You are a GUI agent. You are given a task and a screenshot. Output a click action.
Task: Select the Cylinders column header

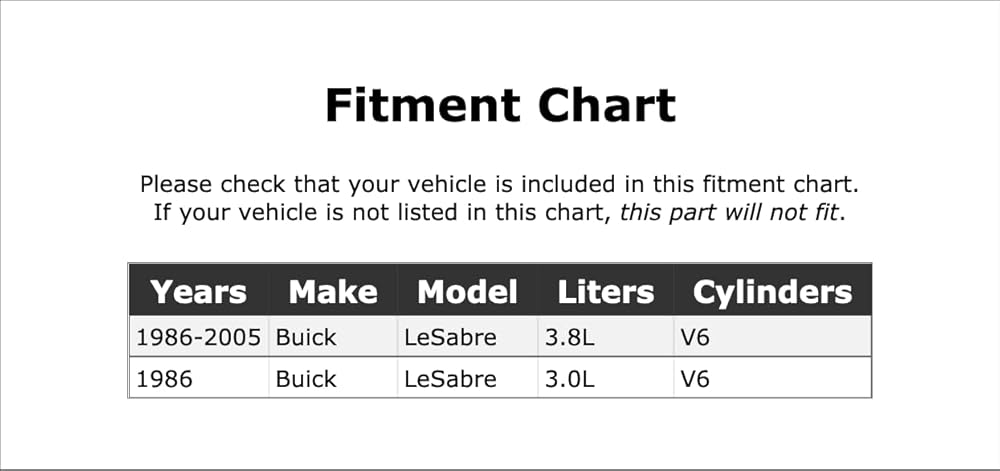coord(772,292)
